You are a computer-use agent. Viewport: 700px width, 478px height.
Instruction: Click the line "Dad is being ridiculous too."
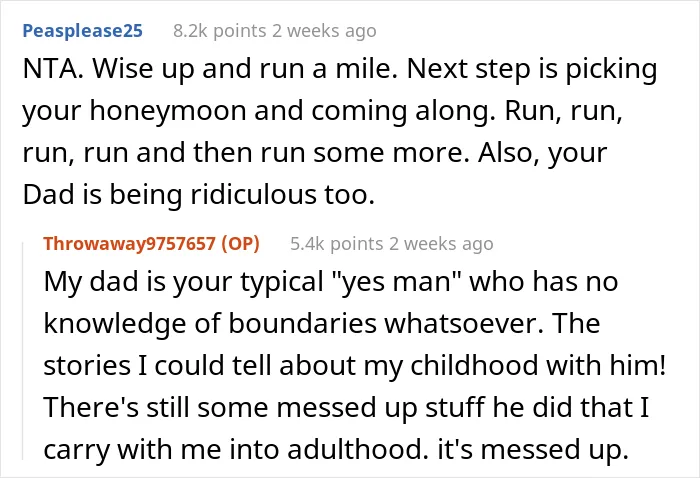[199, 195]
